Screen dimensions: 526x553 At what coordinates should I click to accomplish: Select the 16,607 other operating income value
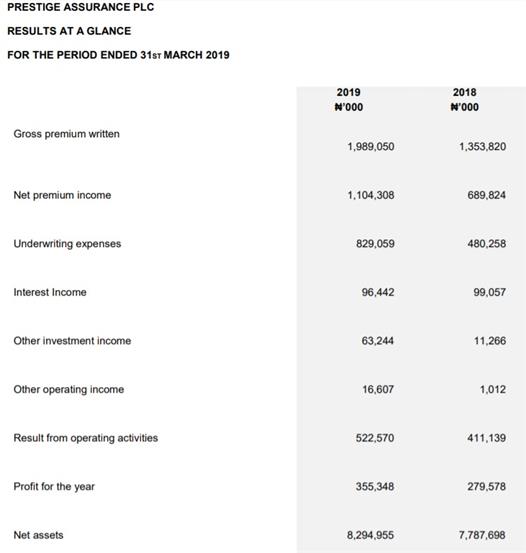click(378, 389)
